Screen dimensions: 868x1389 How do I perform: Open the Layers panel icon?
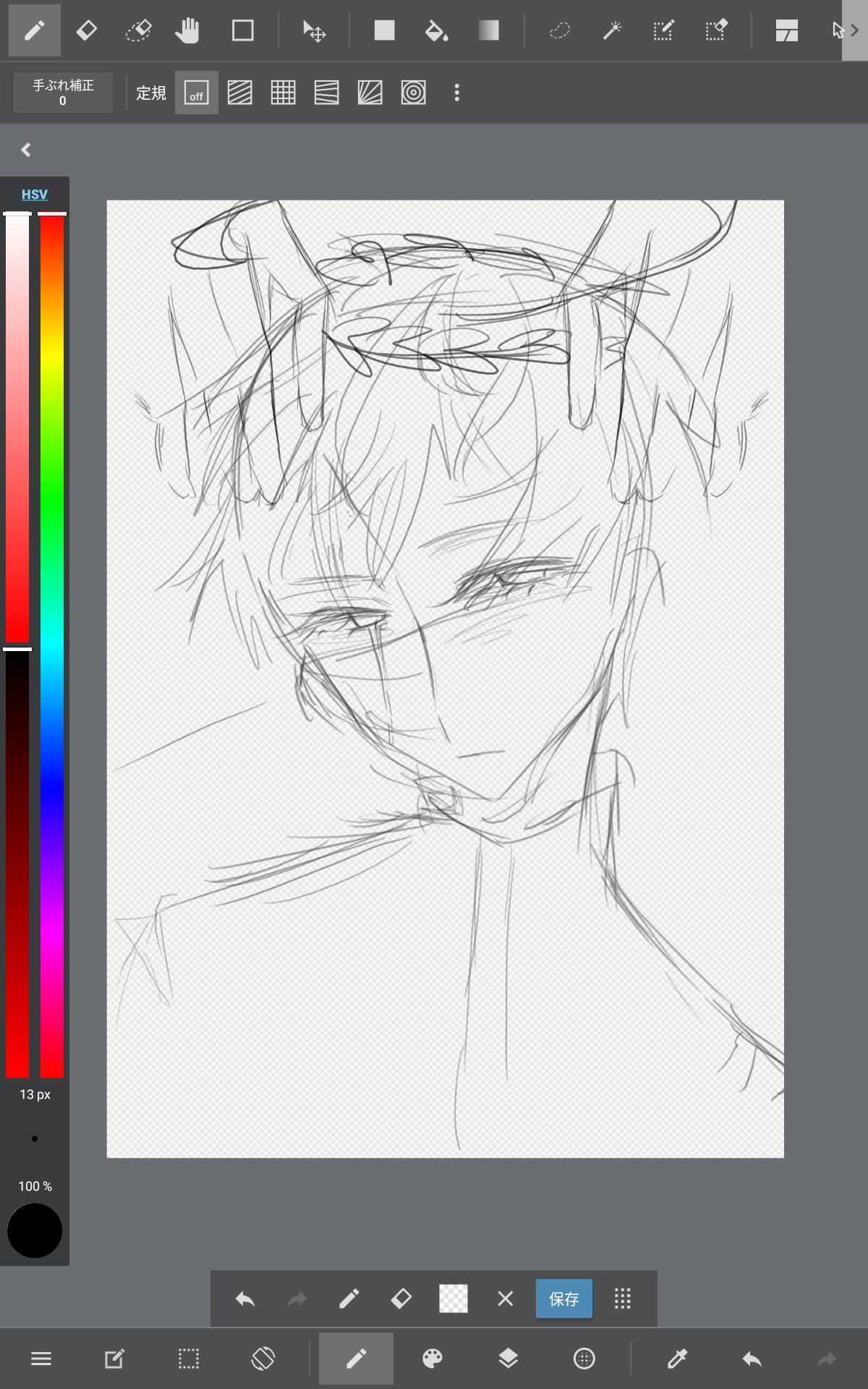coord(508,1359)
